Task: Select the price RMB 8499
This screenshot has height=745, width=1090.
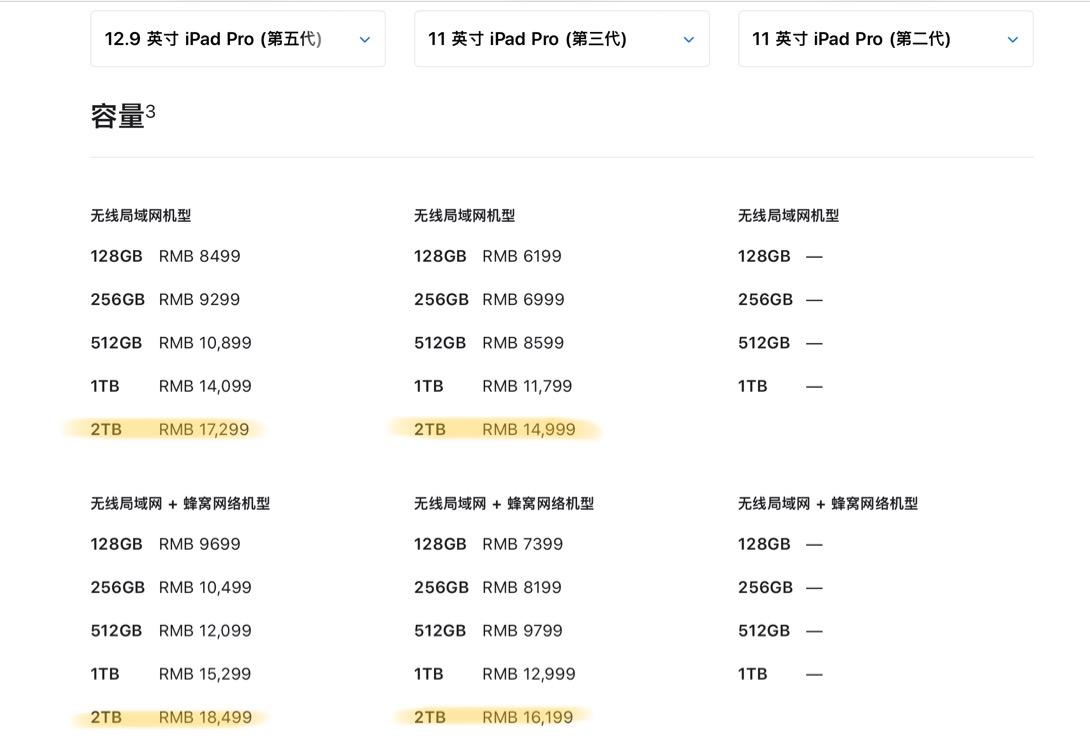Action: click(x=200, y=256)
